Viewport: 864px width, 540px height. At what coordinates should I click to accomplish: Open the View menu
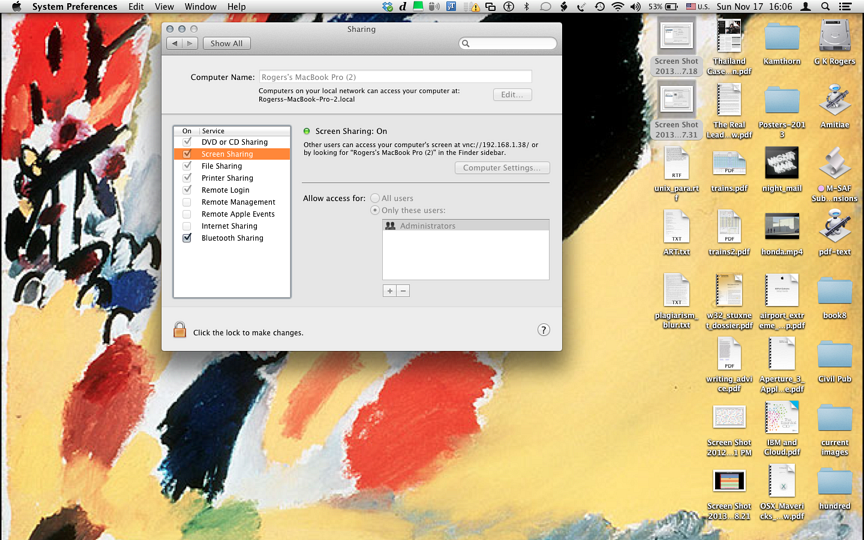164,7
